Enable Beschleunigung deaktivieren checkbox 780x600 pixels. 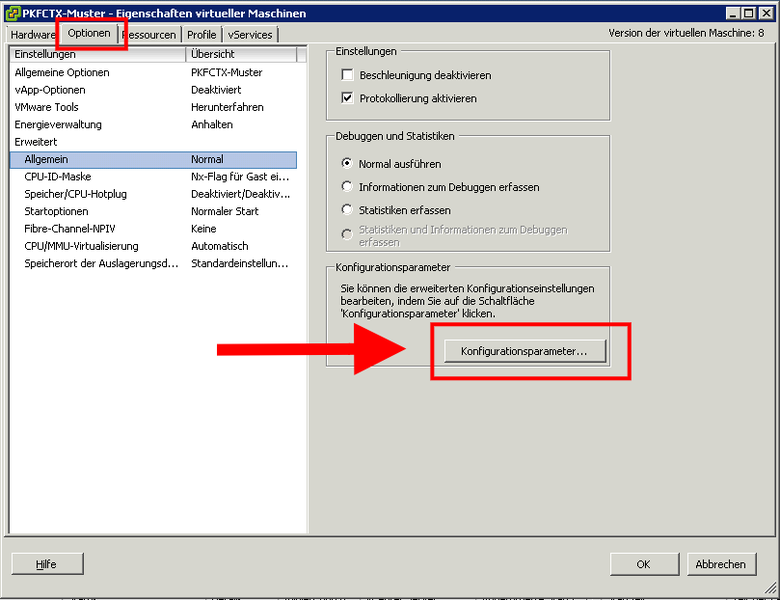click(x=348, y=75)
